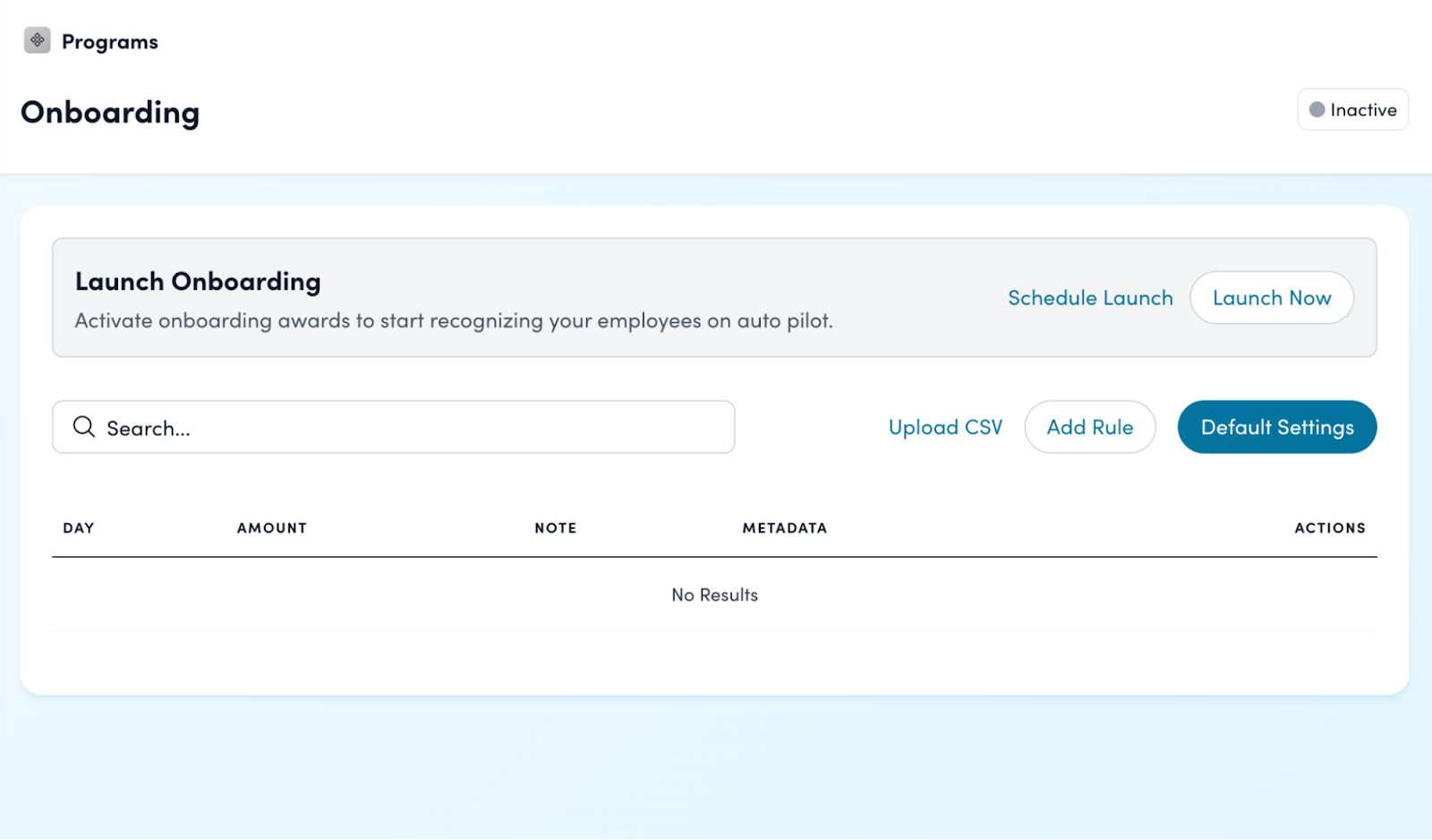
Task: Click the Onboarding page title
Action: 110,113
